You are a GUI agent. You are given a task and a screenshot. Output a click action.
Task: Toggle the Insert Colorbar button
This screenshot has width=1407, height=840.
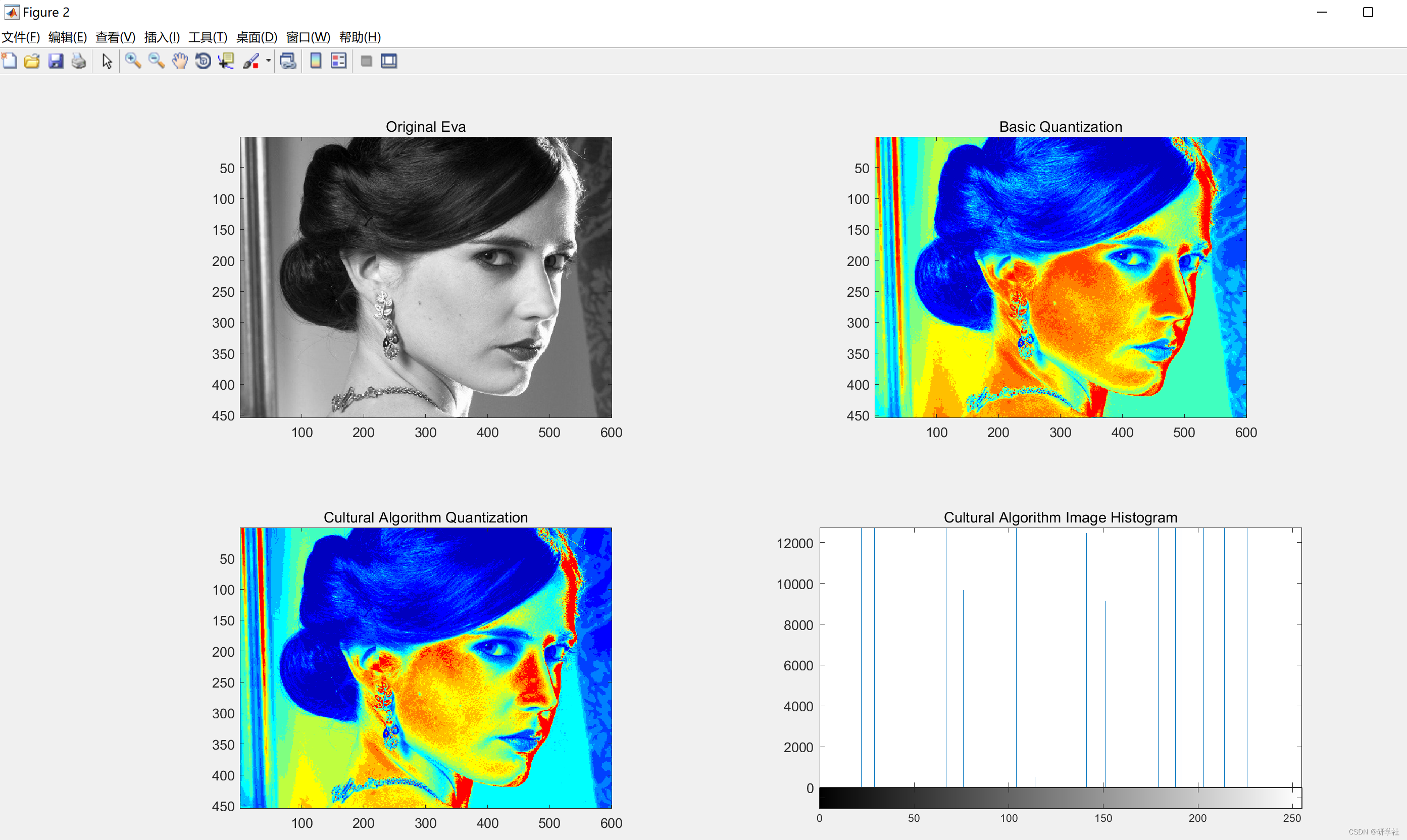point(316,61)
